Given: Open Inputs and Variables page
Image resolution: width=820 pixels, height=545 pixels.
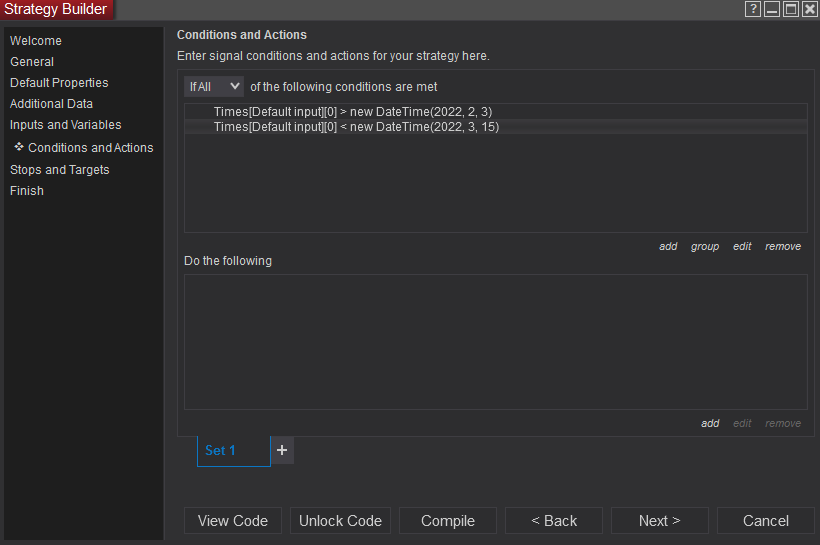Looking at the screenshot, I should point(65,125).
